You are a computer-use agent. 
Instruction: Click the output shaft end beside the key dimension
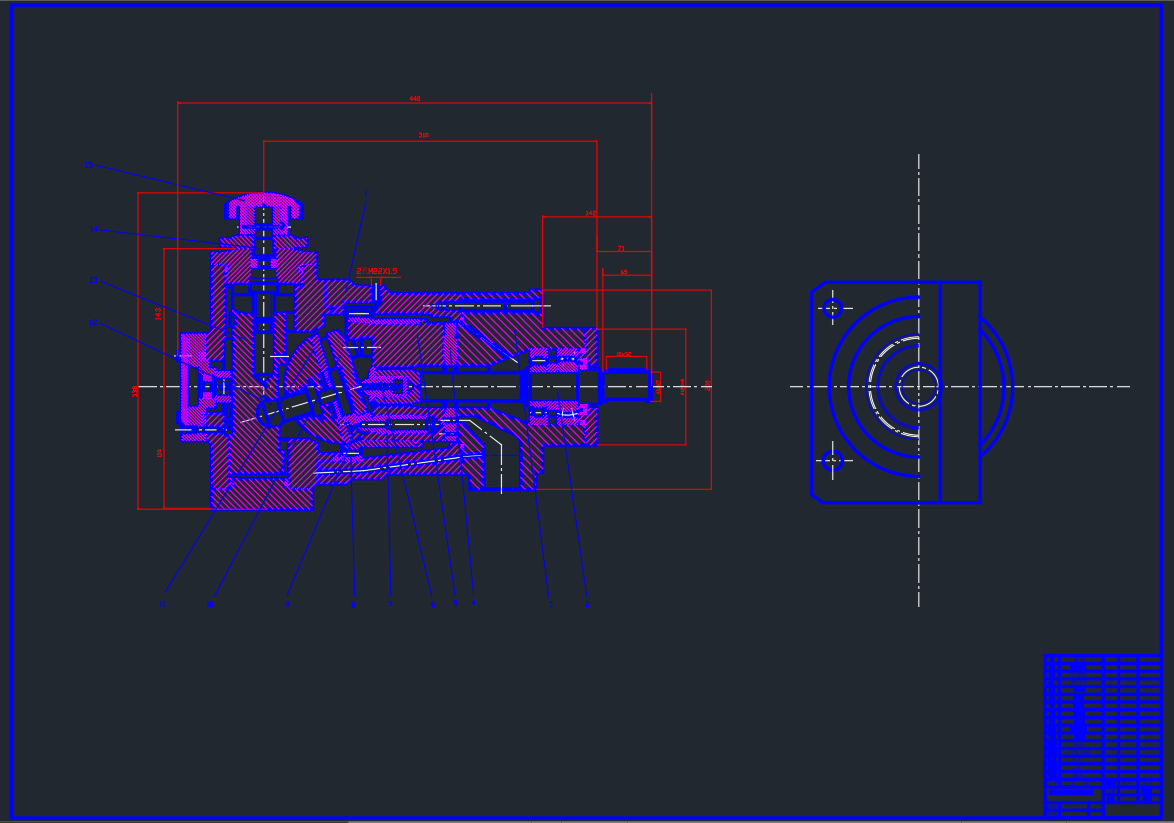click(626, 386)
